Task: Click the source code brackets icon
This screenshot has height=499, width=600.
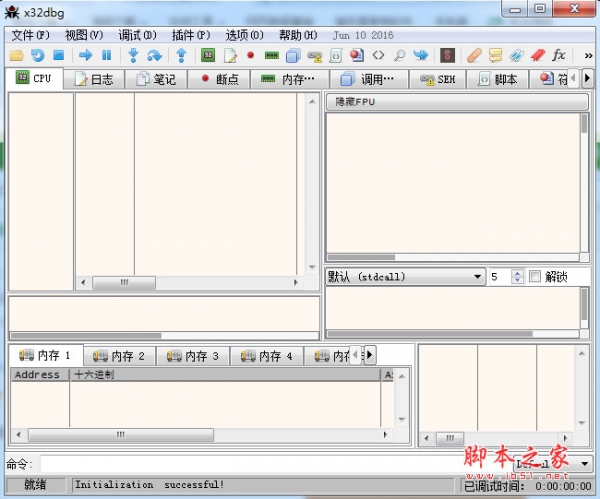Action: point(378,55)
